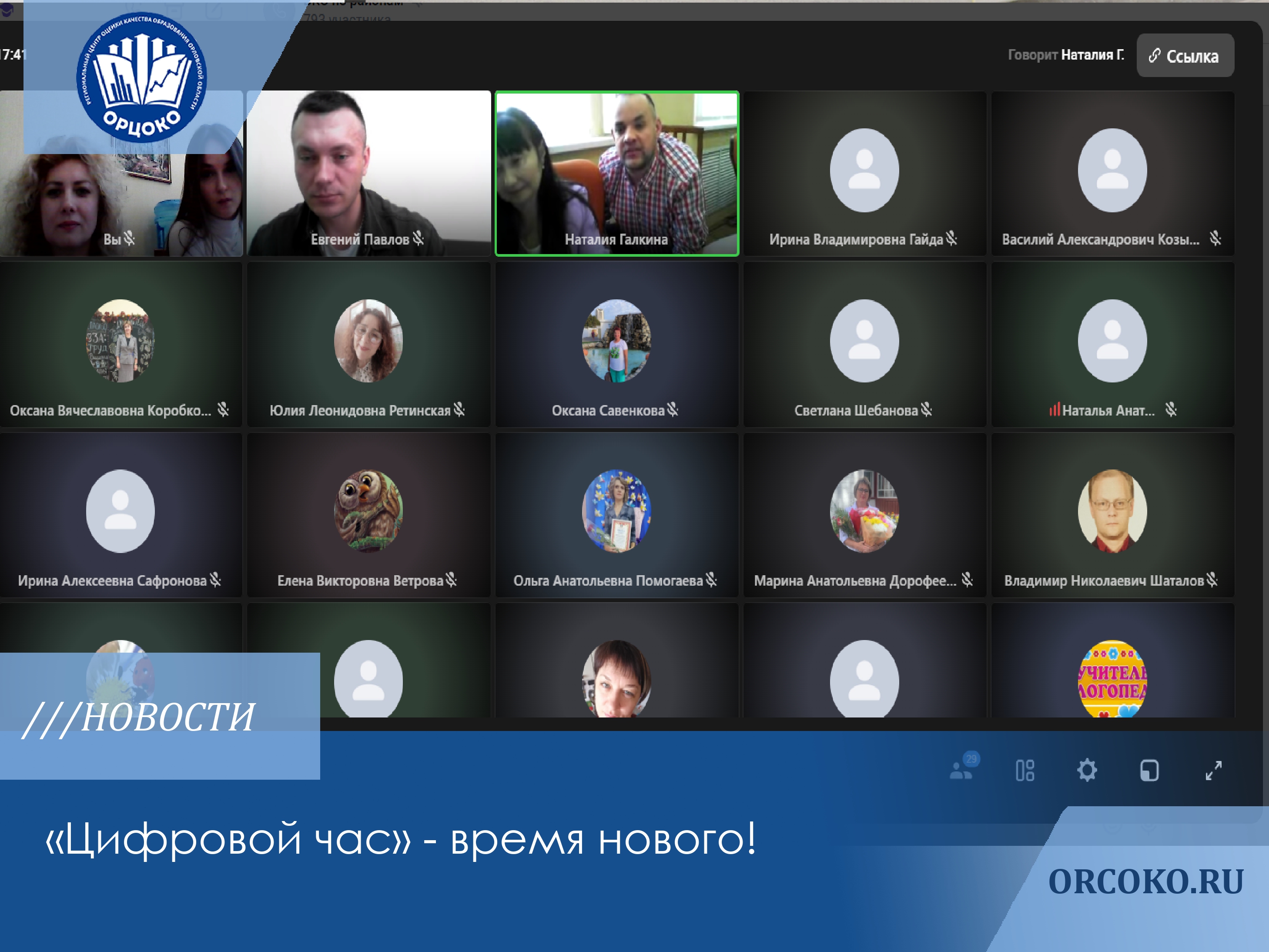The width and height of the screenshot is (1269, 952).
Task: Click Юлия Леонидовна Ретинская's avatar
Action: click(368, 341)
